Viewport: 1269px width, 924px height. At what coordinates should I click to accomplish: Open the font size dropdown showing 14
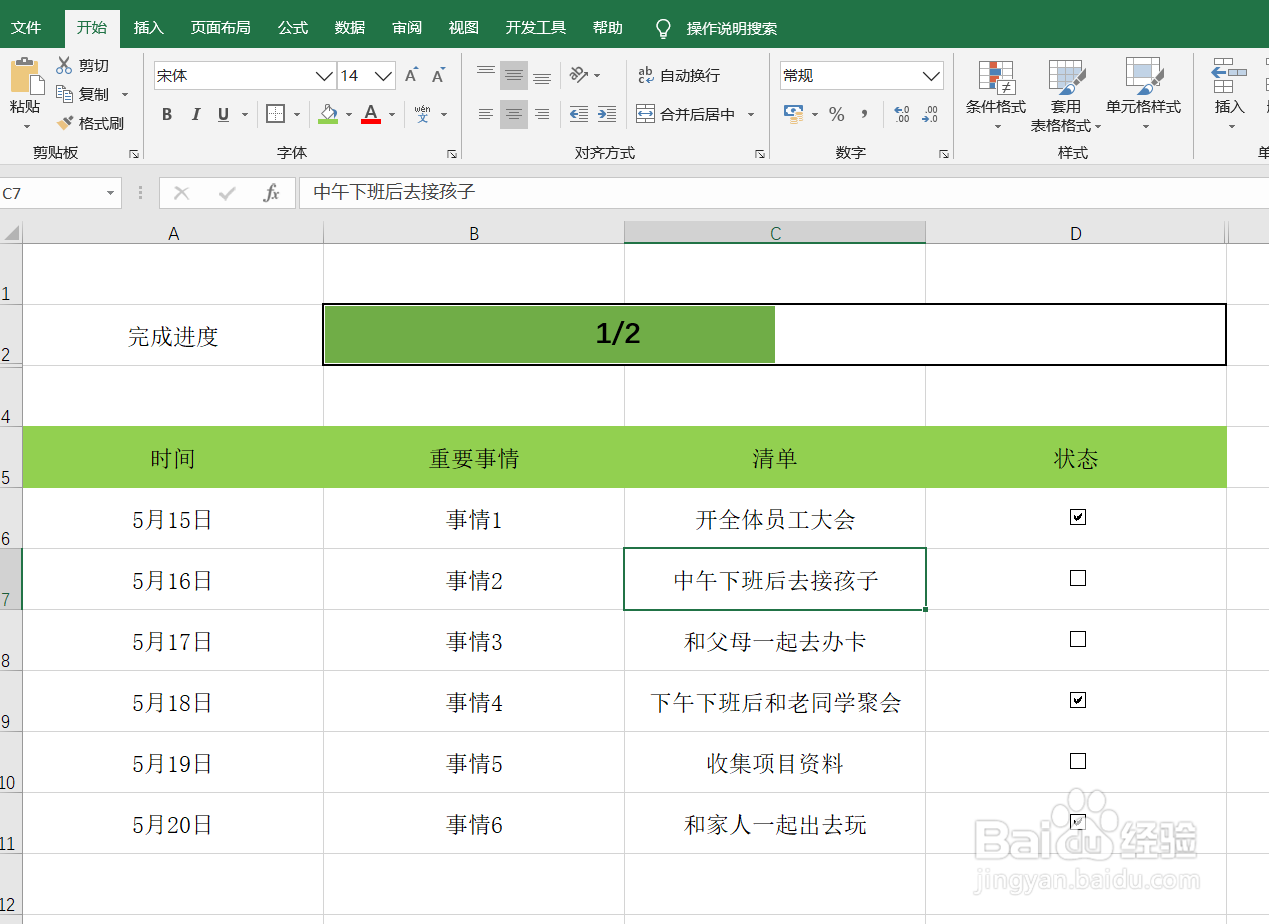click(383, 75)
